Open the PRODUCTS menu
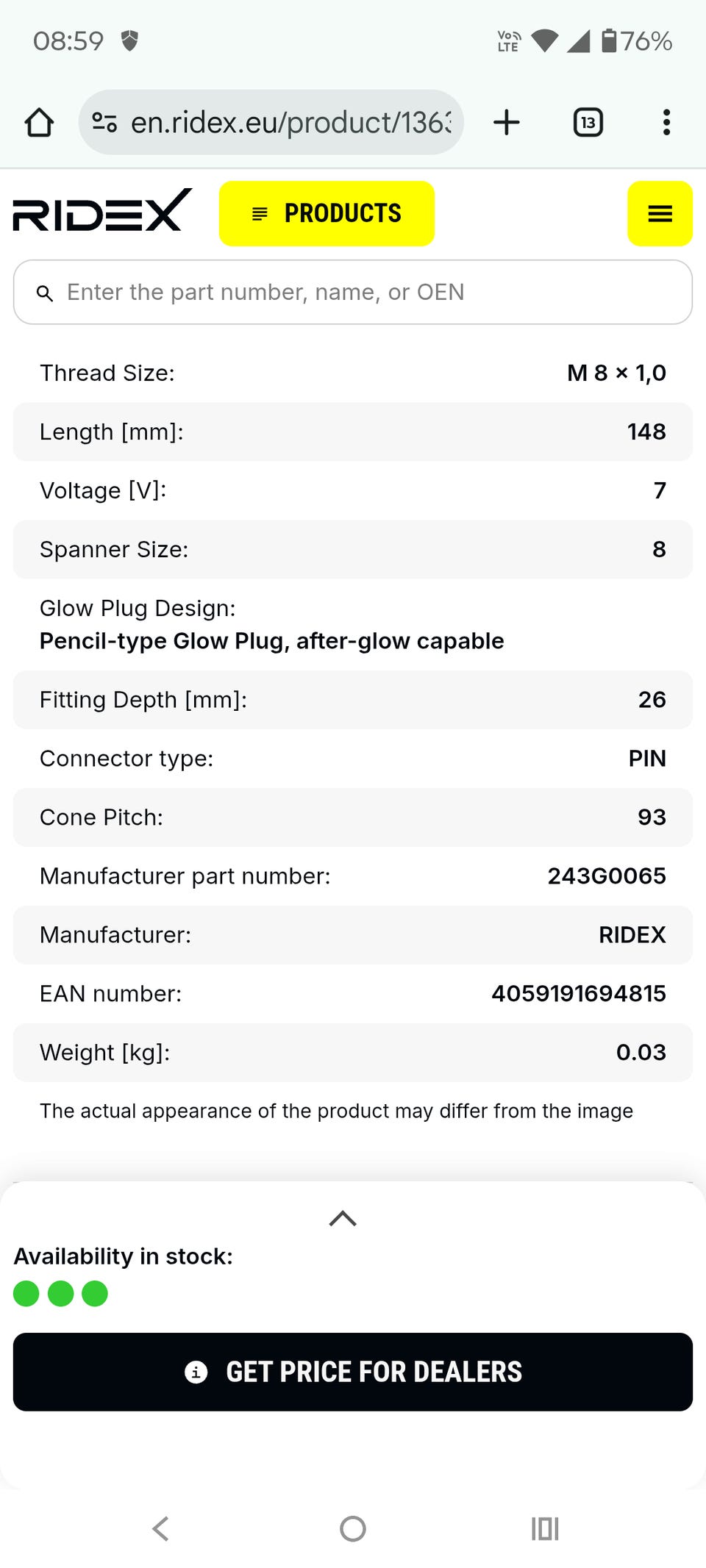Screen dimensions: 706x1568 point(327,214)
